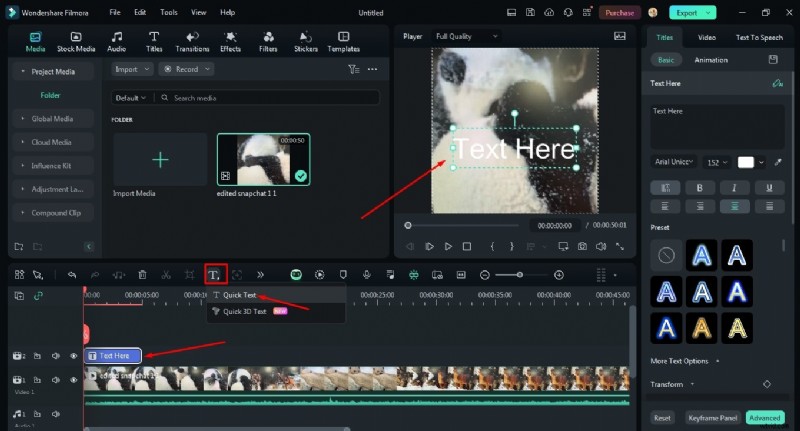The height and width of the screenshot is (431, 800).
Task: Click the undo icon in timeline toolbar
Action: pos(72,275)
